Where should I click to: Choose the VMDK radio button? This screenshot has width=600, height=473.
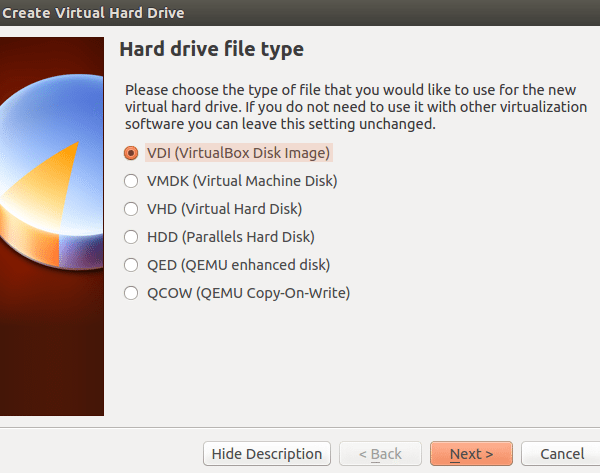130,181
